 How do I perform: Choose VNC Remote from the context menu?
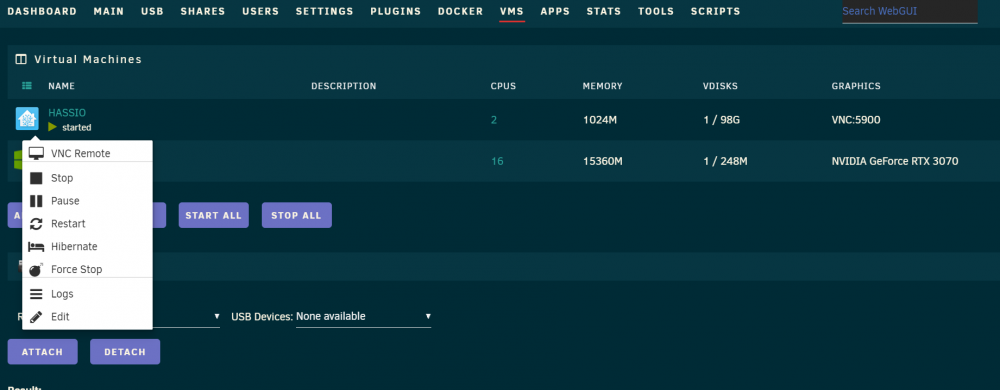[87, 154]
